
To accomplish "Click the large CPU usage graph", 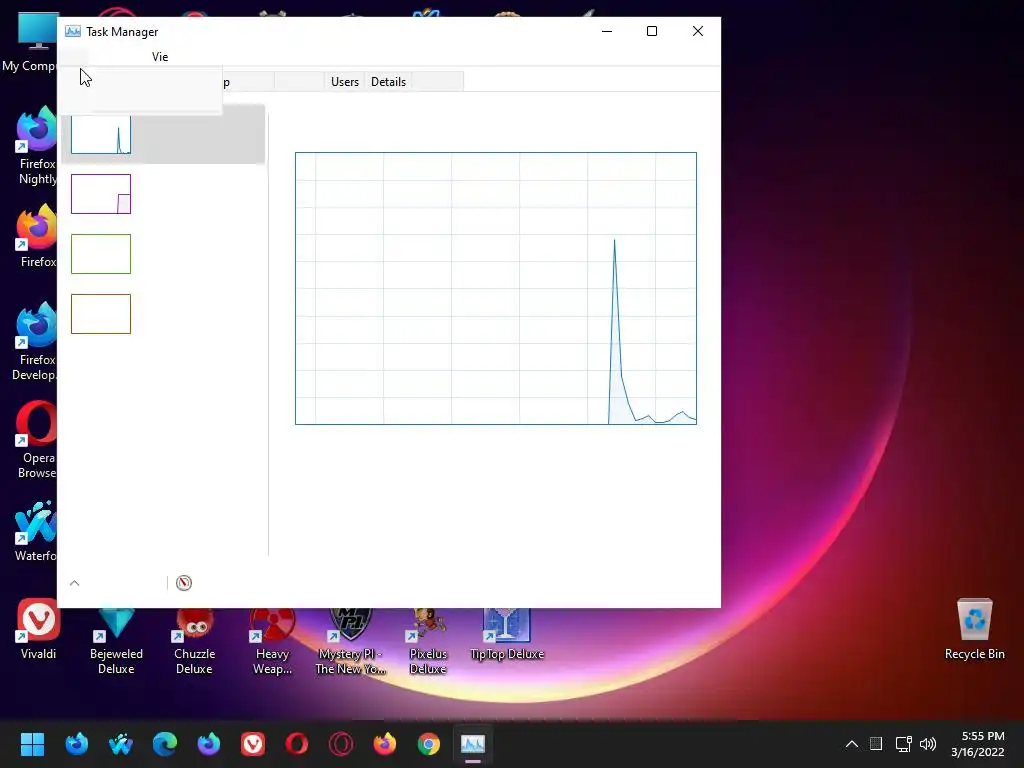I will pos(496,288).
